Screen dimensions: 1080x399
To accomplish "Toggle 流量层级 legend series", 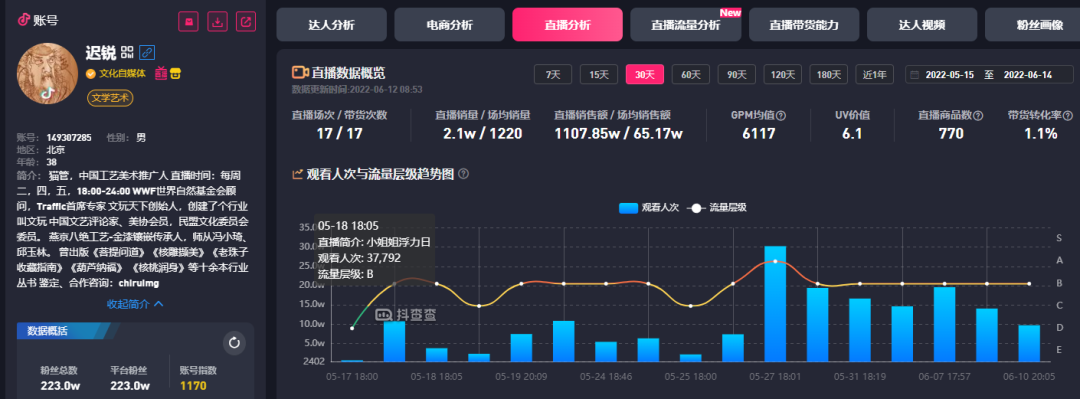I will (x=717, y=207).
